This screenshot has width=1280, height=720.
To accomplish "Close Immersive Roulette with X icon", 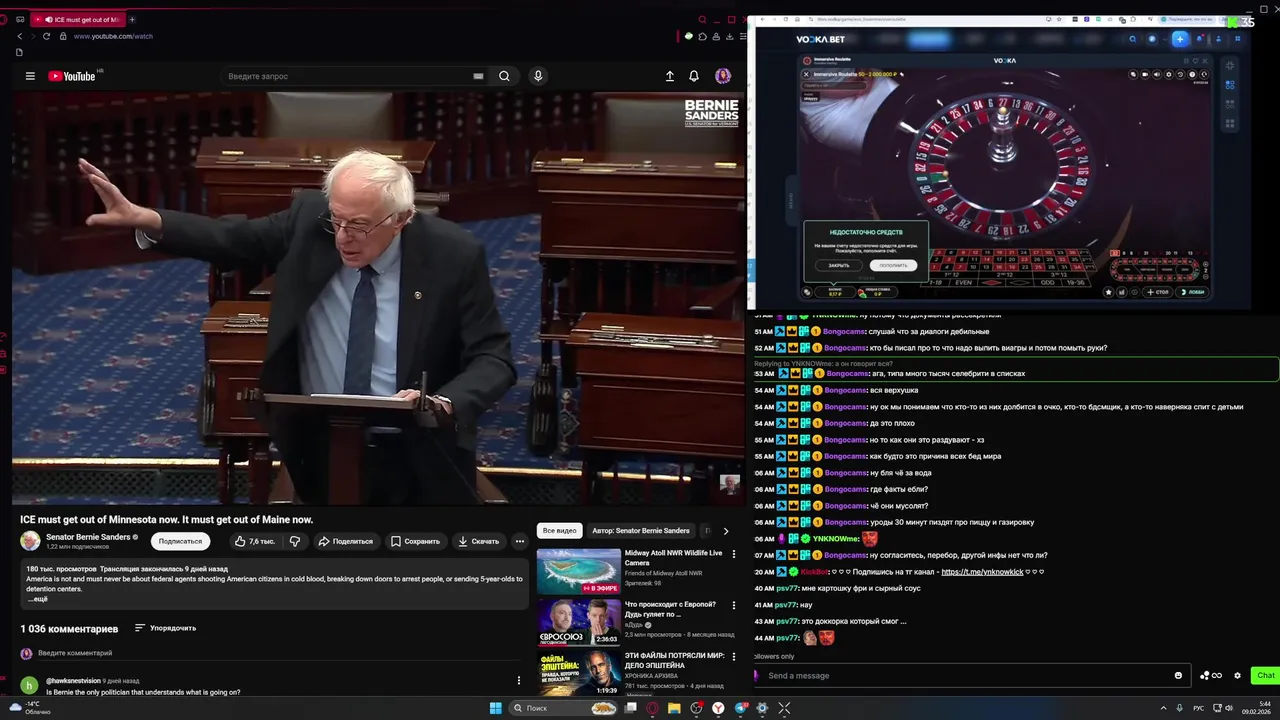I will (x=807, y=74).
